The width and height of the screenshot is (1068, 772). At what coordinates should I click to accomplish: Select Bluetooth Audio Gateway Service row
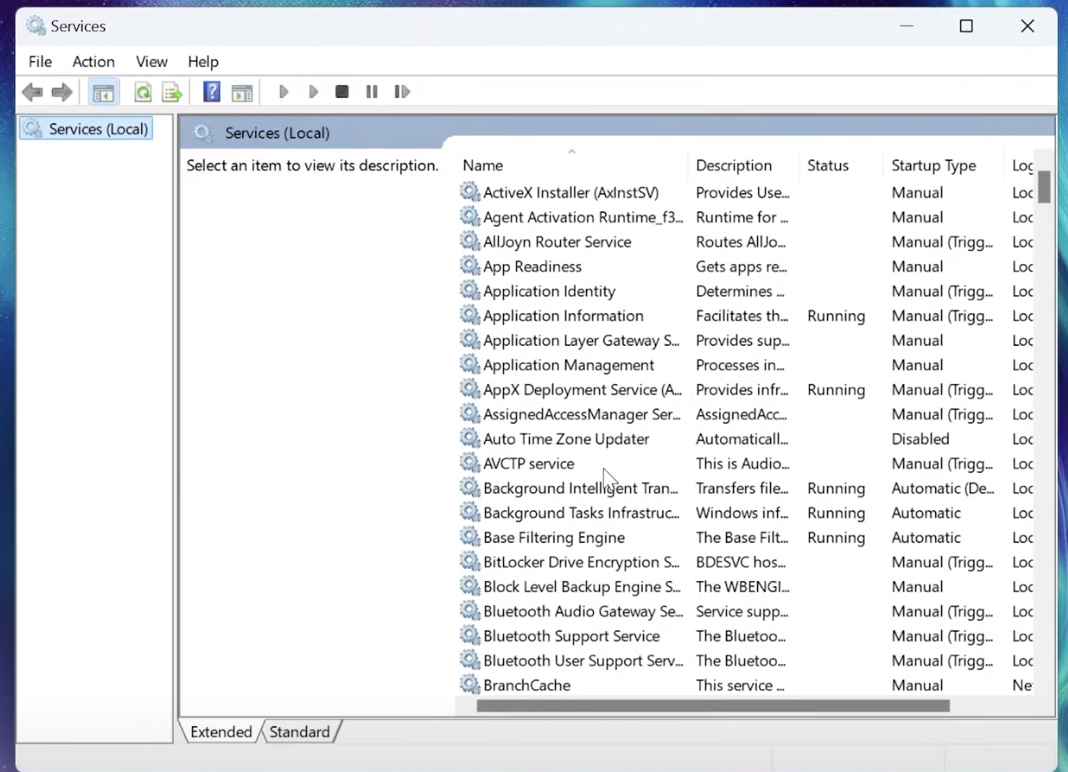(745, 611)
